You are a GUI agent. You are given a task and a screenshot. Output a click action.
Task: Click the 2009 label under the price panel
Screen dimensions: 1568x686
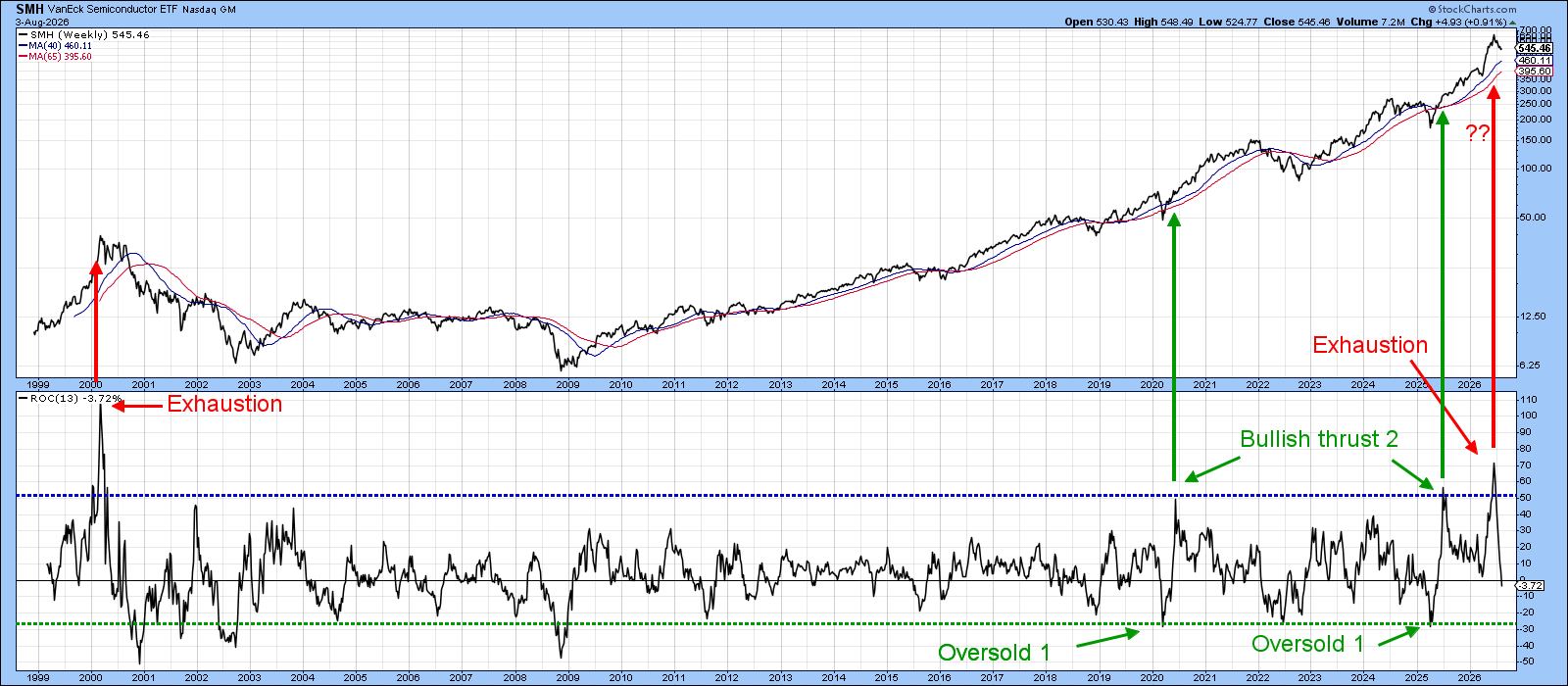tap(567, 385)
